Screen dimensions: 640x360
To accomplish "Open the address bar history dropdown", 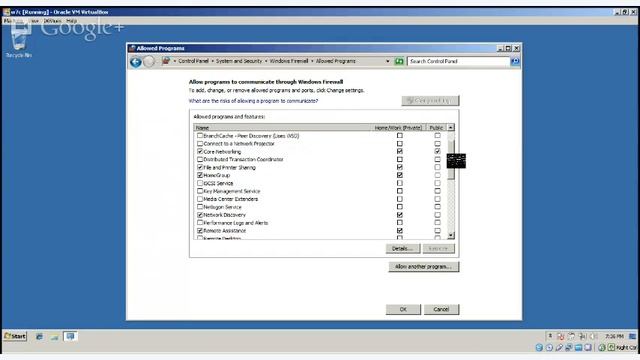I will tap(387, 61).
